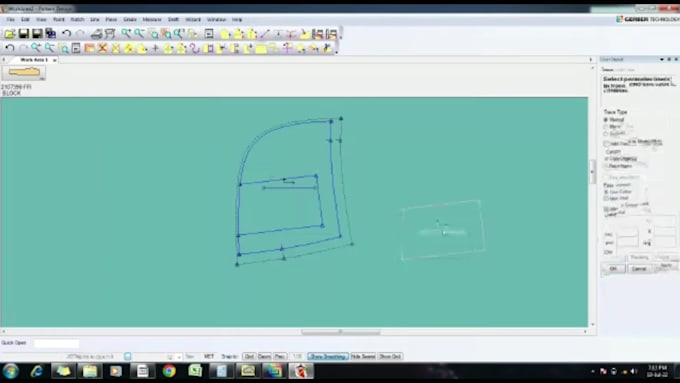Click the red X delete icon
Image resolution: width=680 pixels, height=383 pixels.
102,48
